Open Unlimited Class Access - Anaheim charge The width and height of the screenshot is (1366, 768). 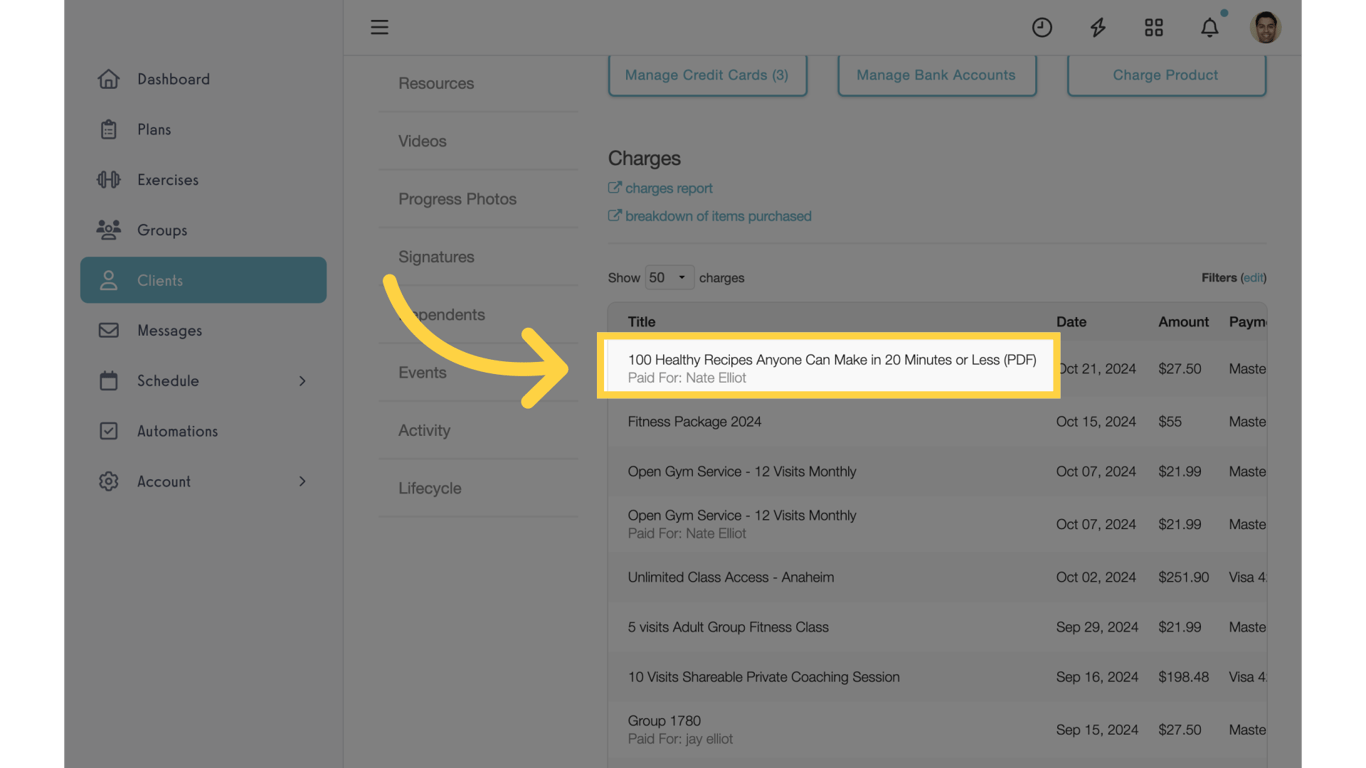click(730, 578)
